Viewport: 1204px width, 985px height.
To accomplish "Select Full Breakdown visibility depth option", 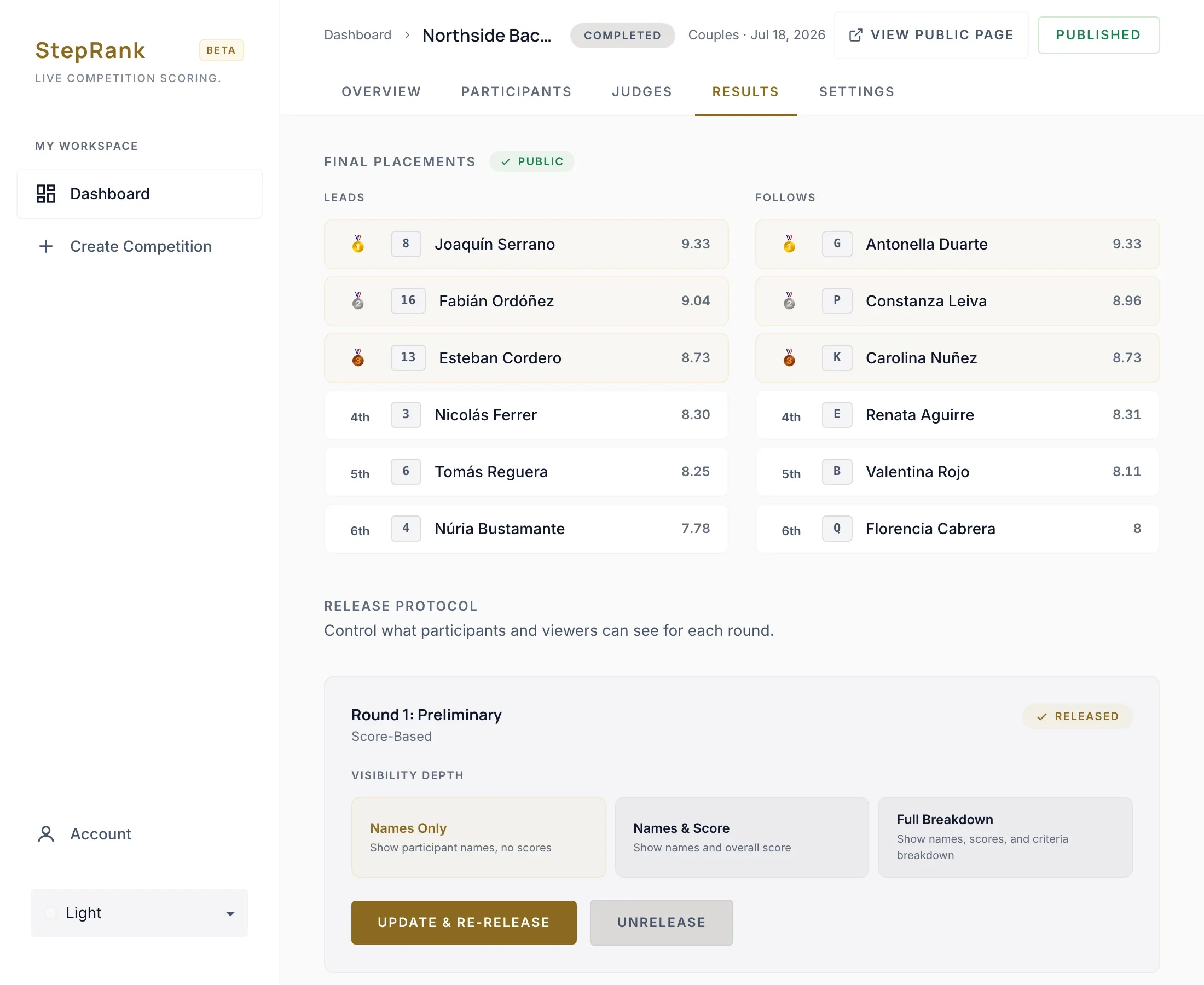I will click(1005, 837).
